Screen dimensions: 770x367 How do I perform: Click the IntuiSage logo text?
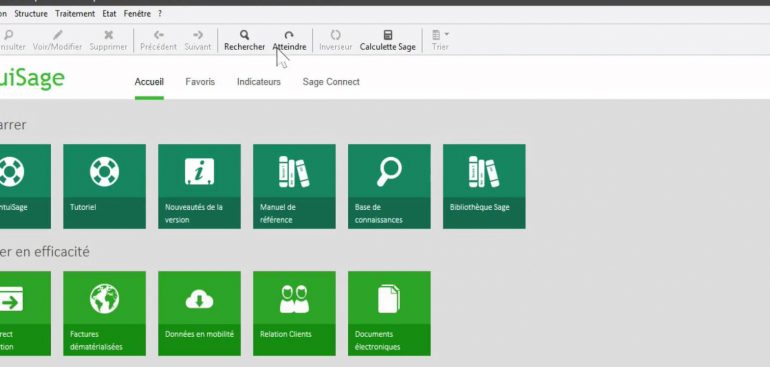(31, 79)
